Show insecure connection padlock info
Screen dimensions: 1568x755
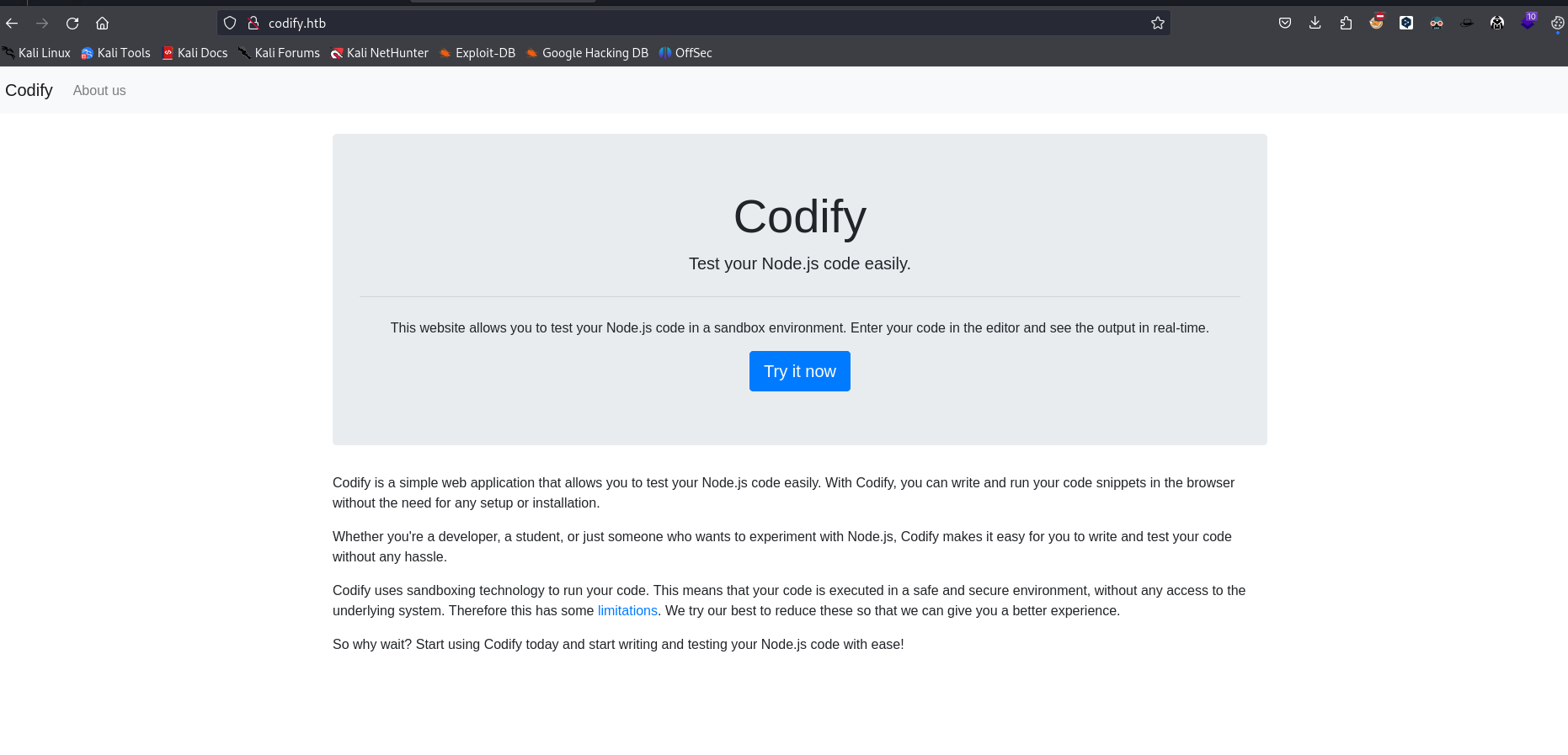(253, 24)
